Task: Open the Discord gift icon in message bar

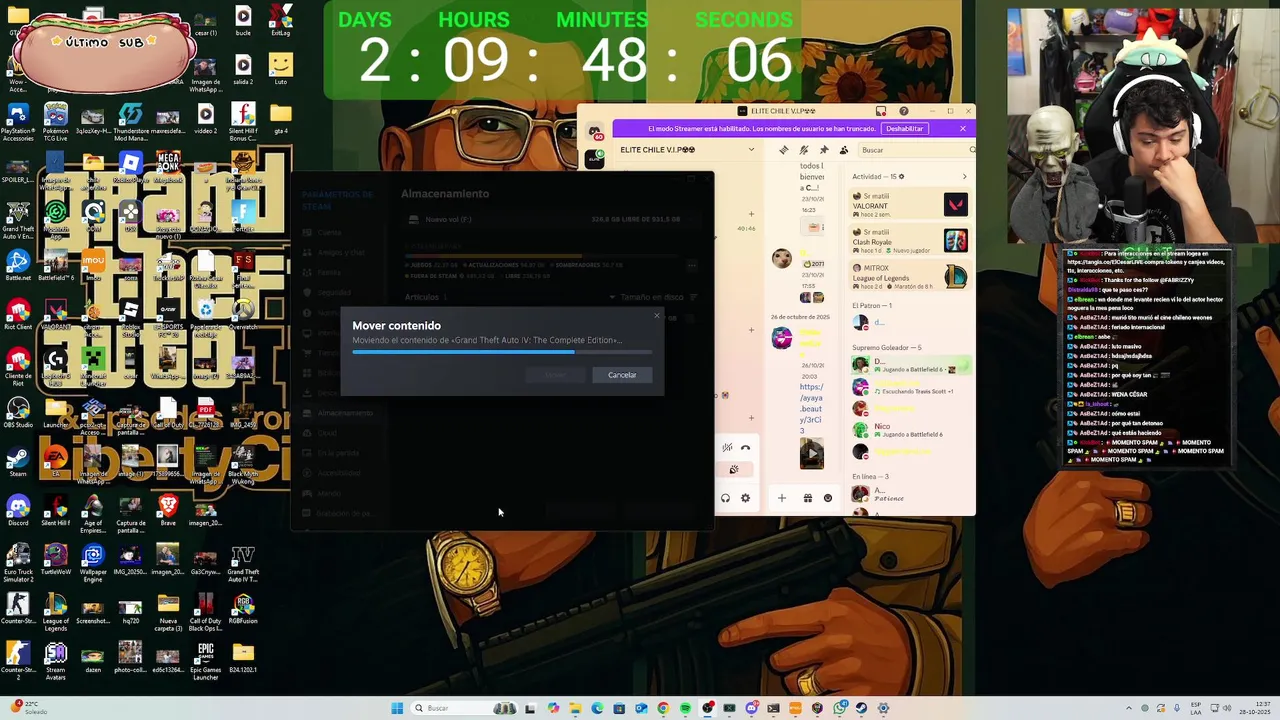Action: point(807,498)
